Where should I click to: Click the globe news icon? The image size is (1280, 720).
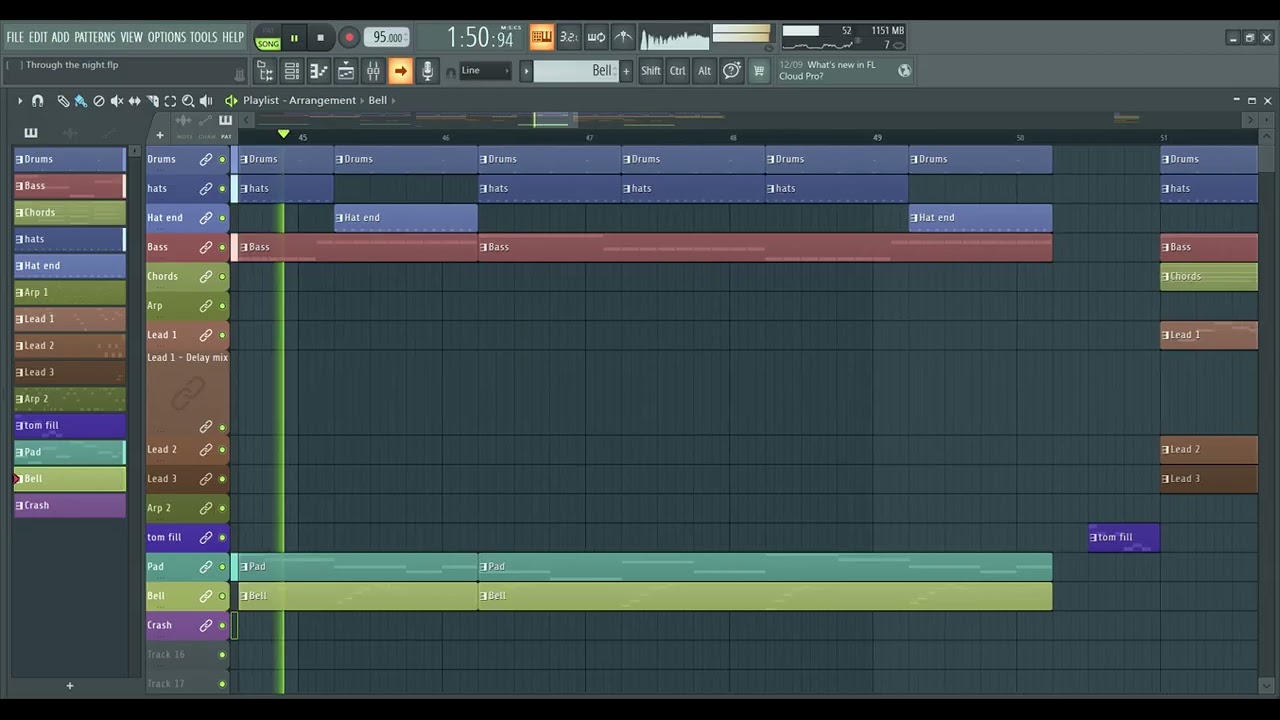(904, 70)
